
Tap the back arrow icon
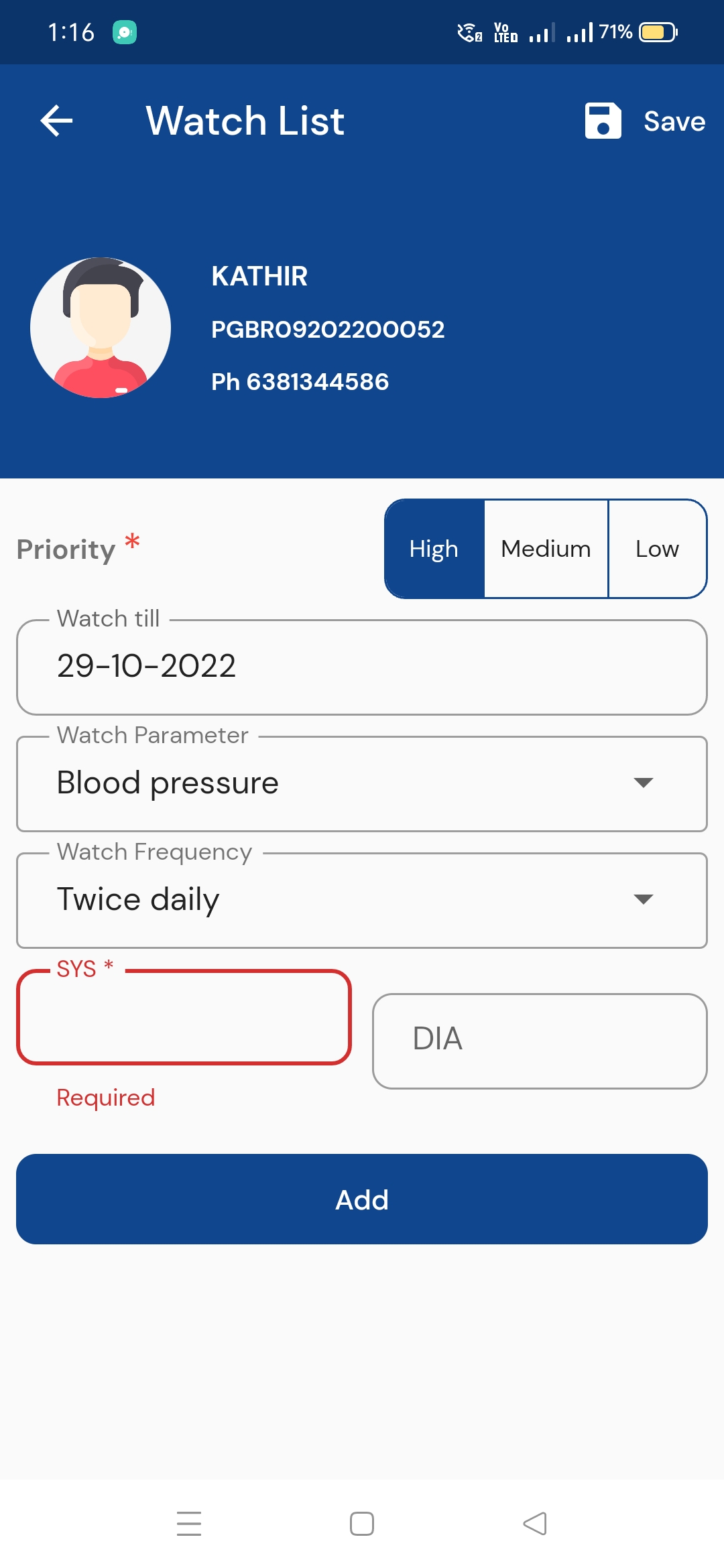click(57, 121)
